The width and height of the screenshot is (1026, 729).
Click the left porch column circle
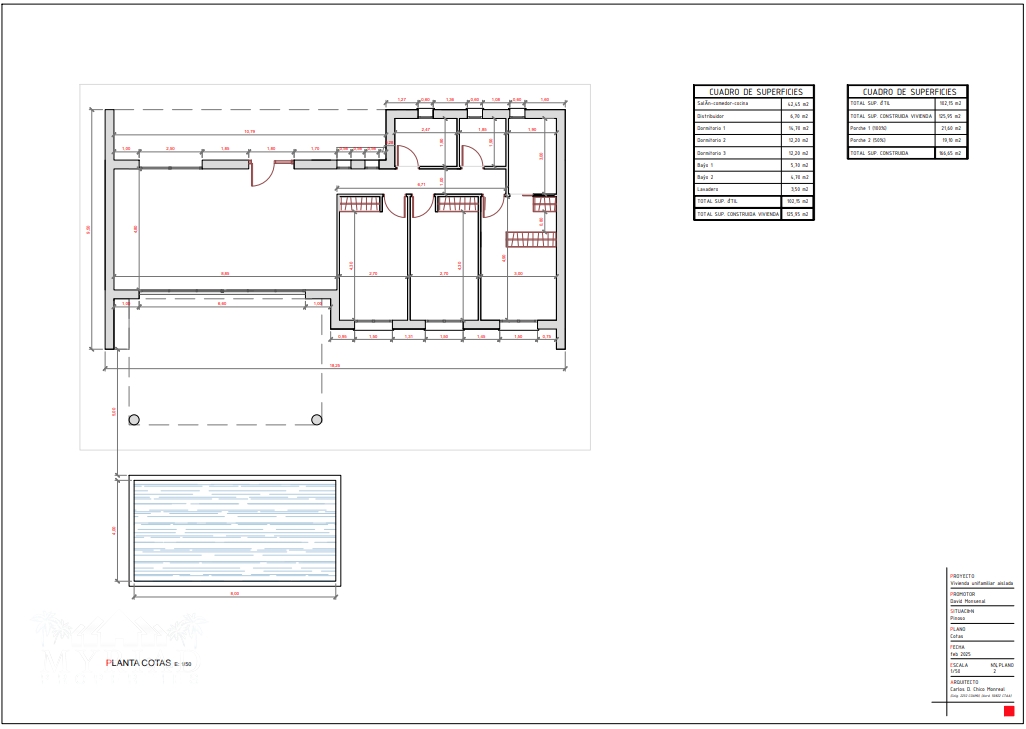point(133,420)
